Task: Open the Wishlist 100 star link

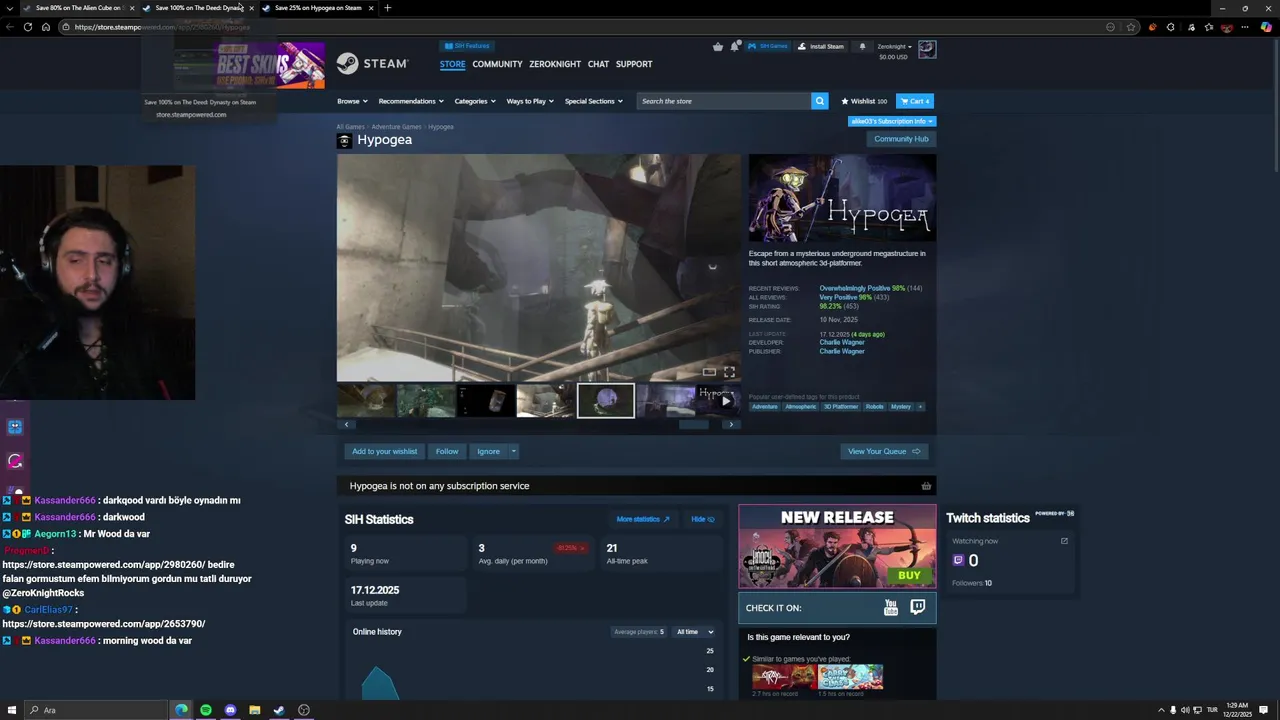Action: point(864,101)
